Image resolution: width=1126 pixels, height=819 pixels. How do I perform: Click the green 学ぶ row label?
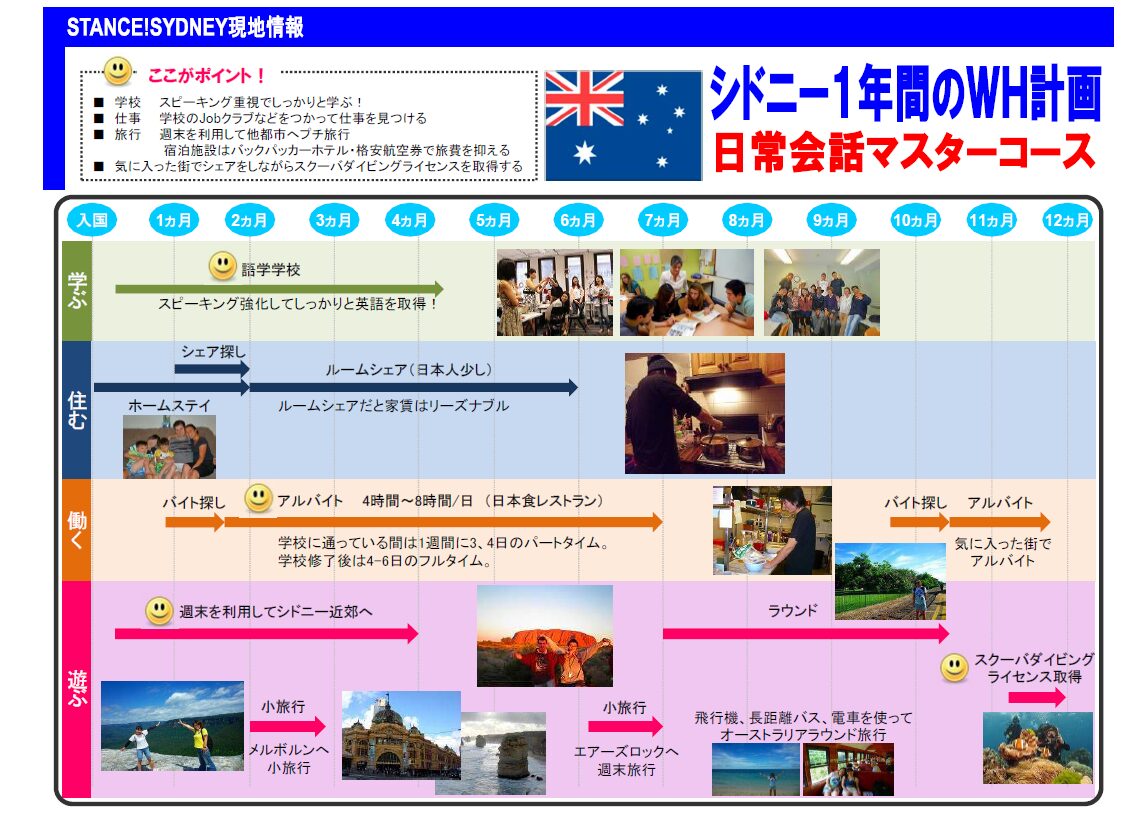76,290
